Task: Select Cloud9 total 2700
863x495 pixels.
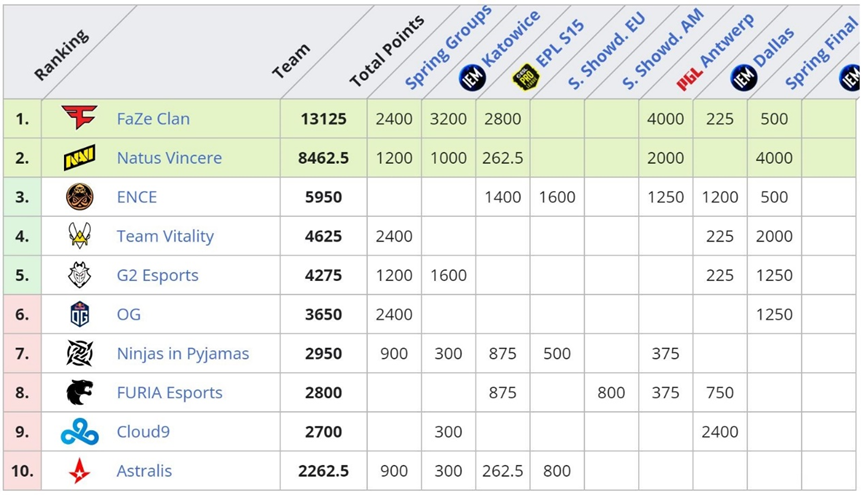Action: pyautogui.click(x=324, y=431)
